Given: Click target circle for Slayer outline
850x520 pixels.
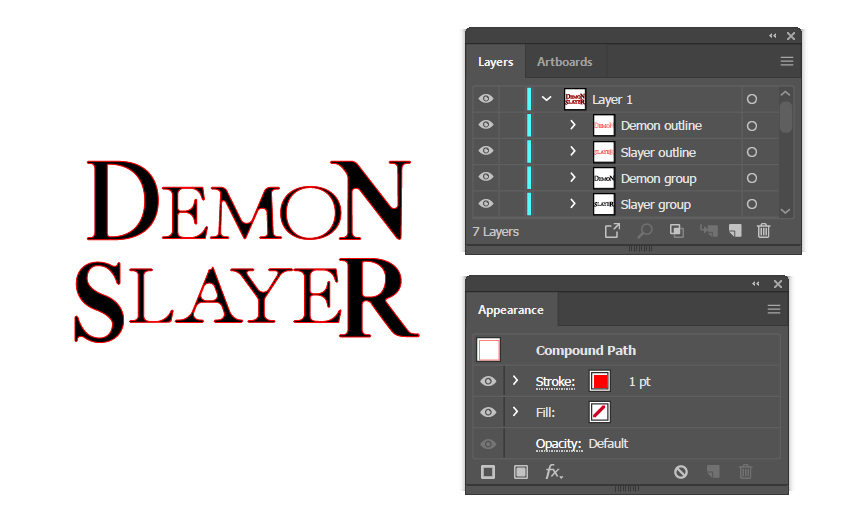Looking at the screenshot, I should 751,152.
